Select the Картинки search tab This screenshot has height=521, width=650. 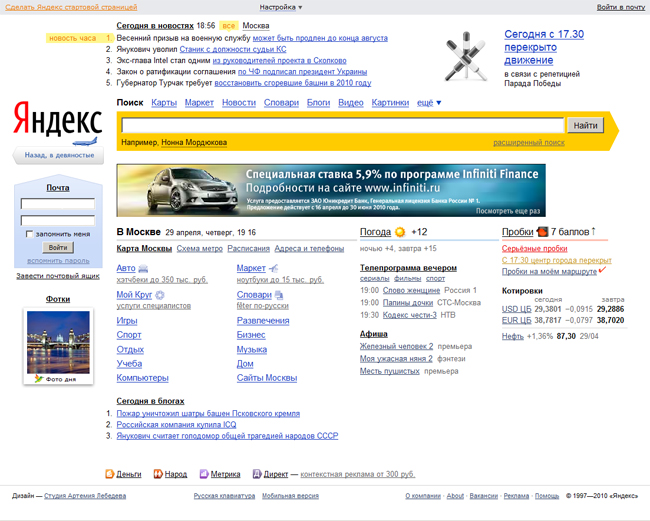click(390, 102)
